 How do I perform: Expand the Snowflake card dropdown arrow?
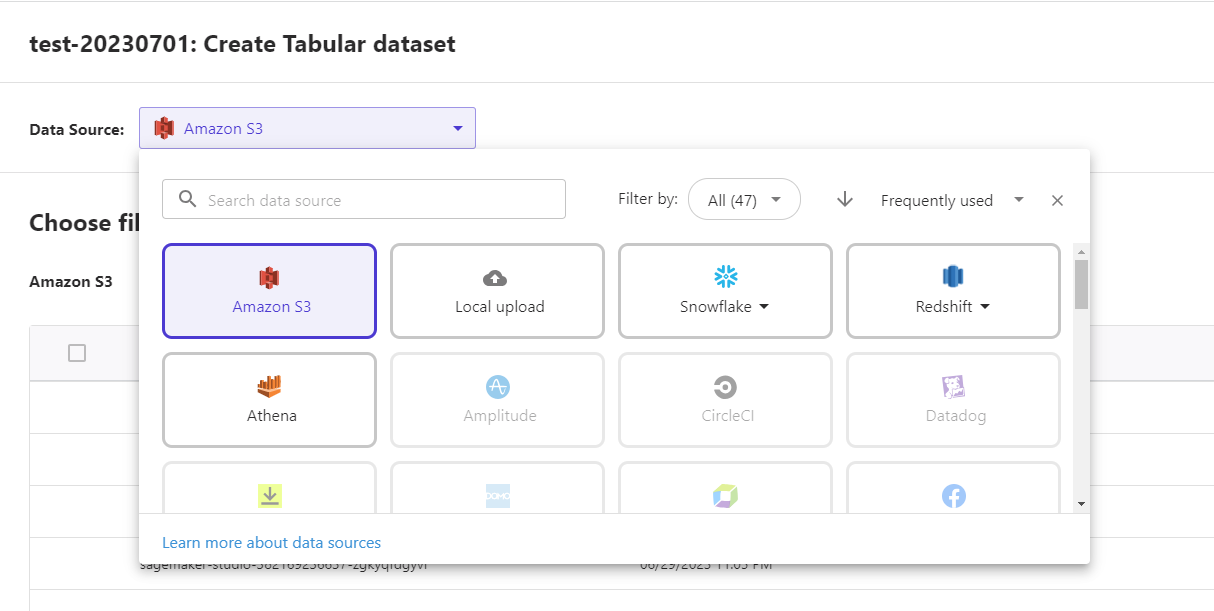pos(764,307)
